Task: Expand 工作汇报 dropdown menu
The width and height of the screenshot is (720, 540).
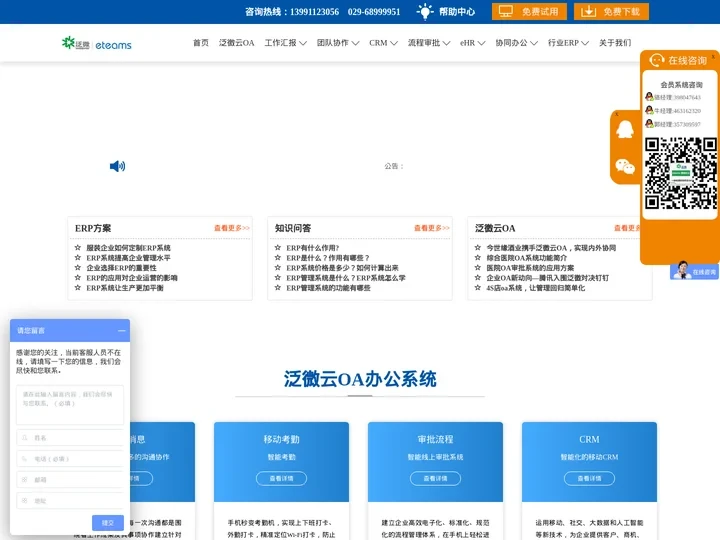Action: [285, 43]
